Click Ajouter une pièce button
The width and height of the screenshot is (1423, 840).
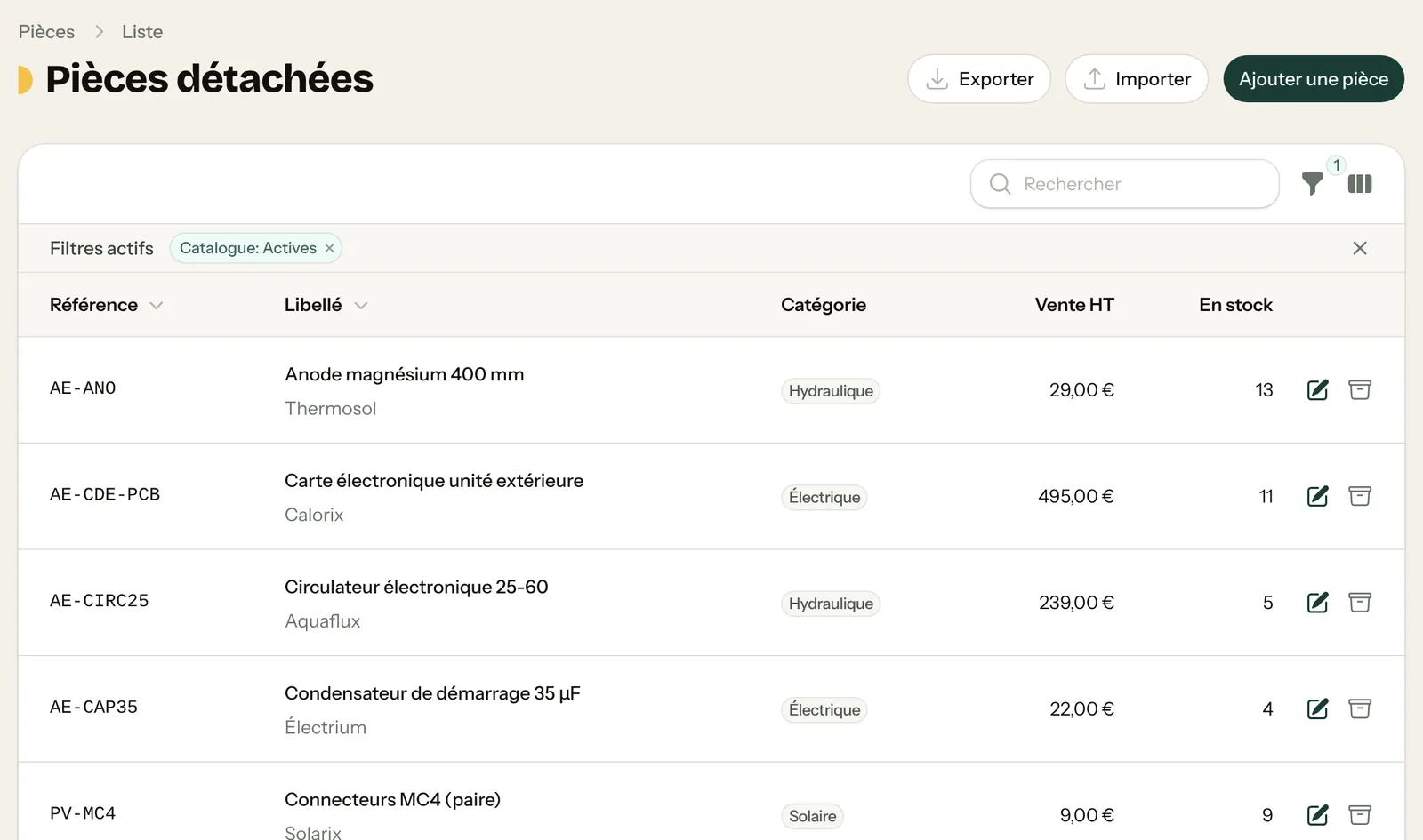(1314, 79)
